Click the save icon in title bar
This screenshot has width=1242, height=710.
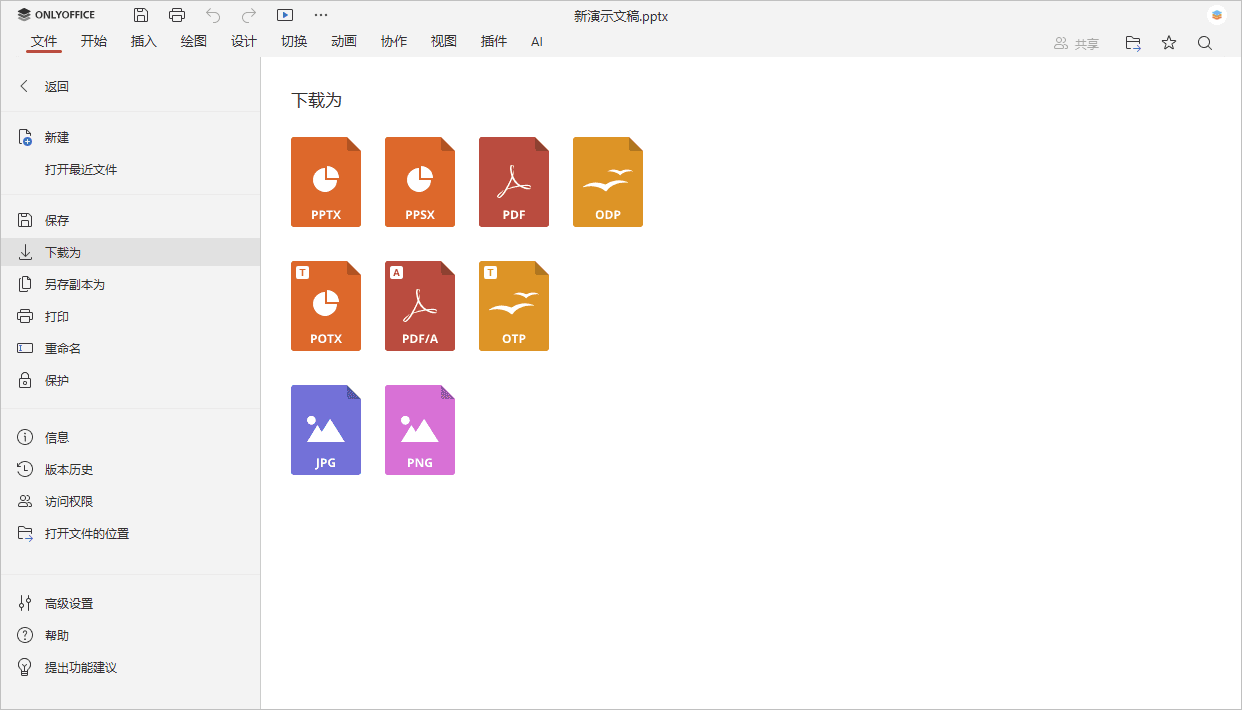[x=141, y=15]
